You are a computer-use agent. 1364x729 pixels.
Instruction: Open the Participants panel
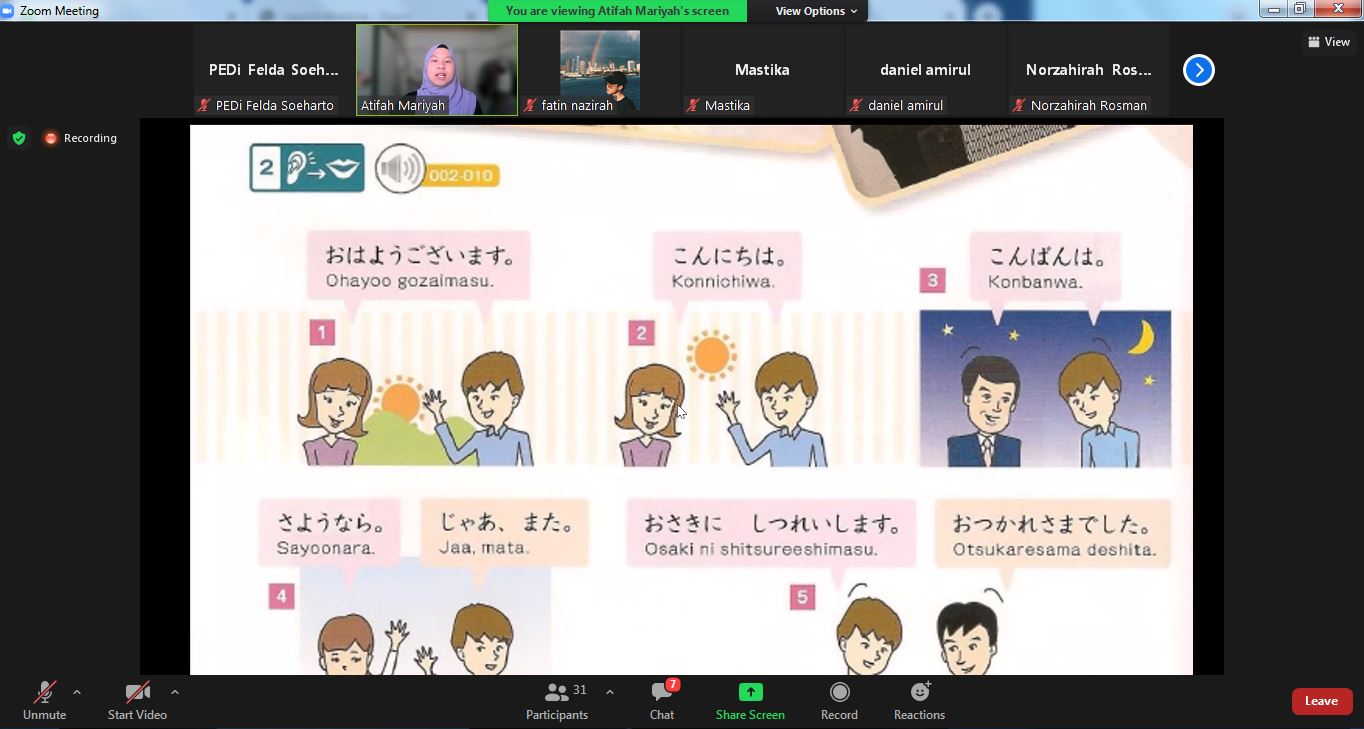[557, 701]
